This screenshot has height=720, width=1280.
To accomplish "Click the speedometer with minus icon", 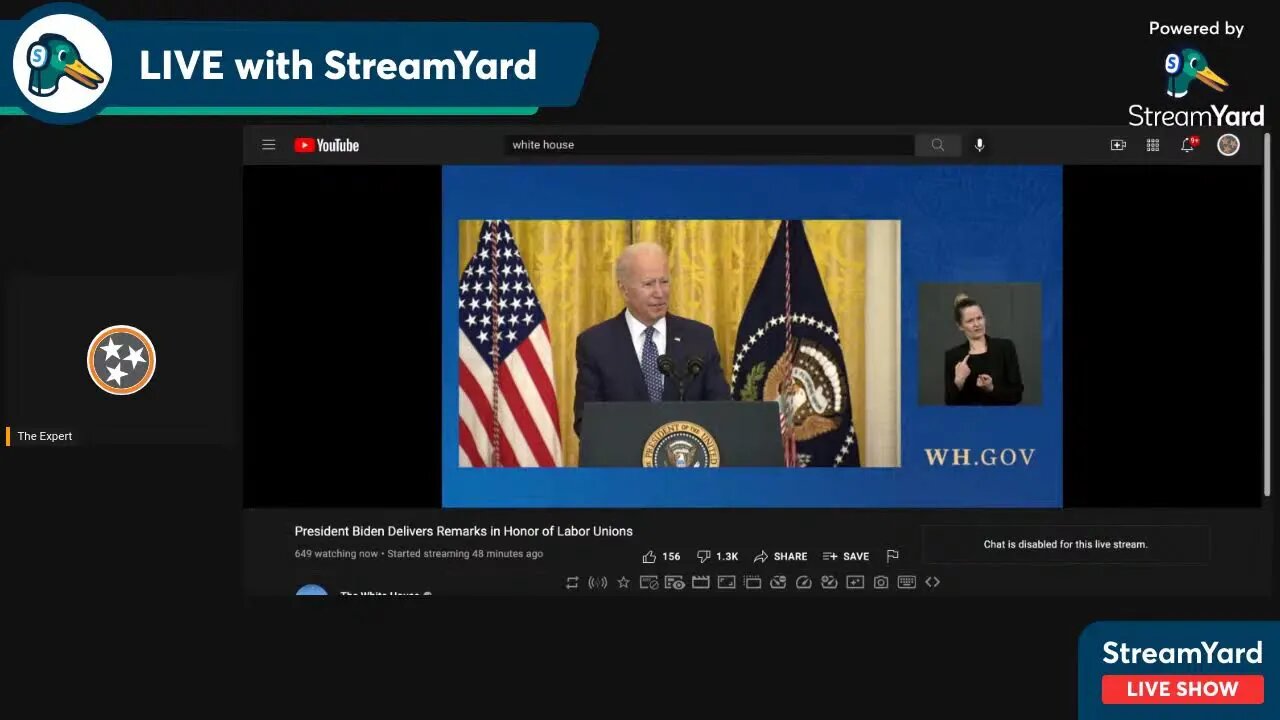I will [x=778, y=582].
